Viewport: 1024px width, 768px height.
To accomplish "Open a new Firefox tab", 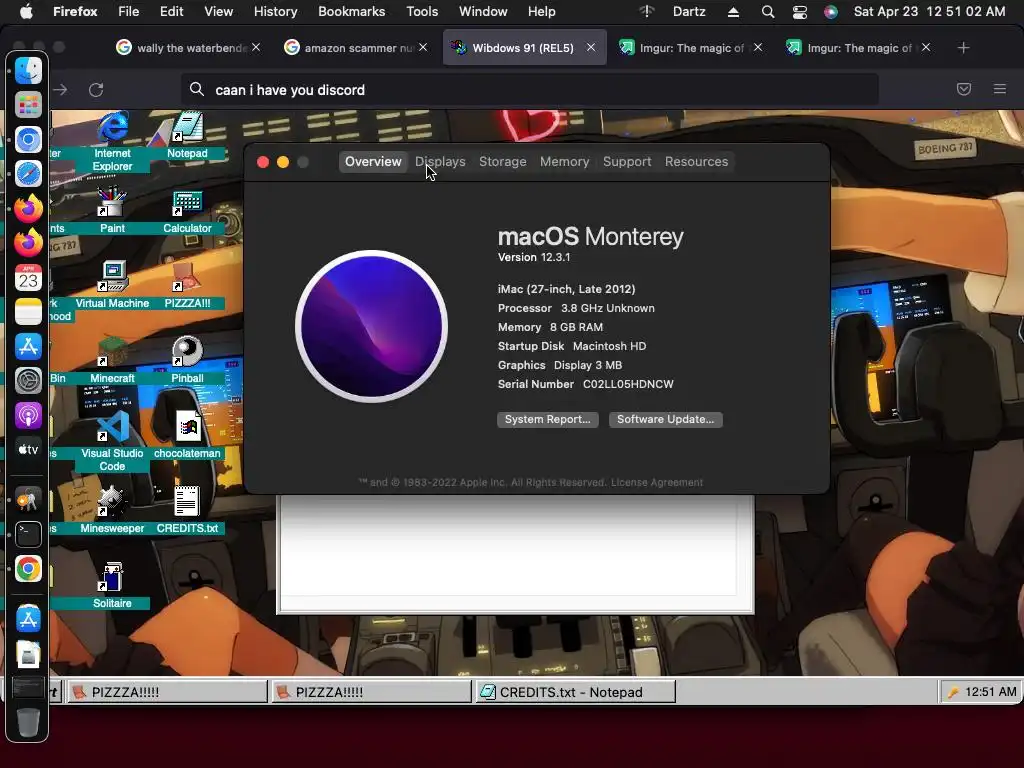I will [x=963, y=48].
